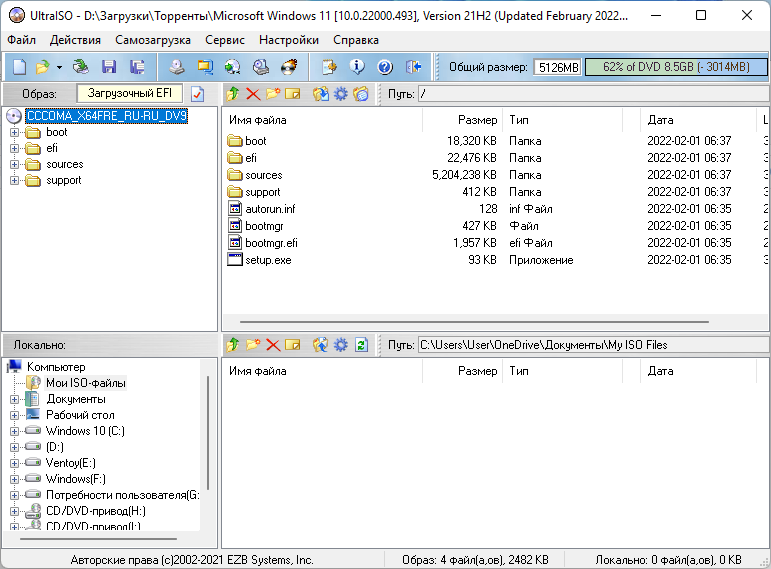Click the Open image folder icon
This screenshot has height=569, width=771.
(x=43, y=67)
